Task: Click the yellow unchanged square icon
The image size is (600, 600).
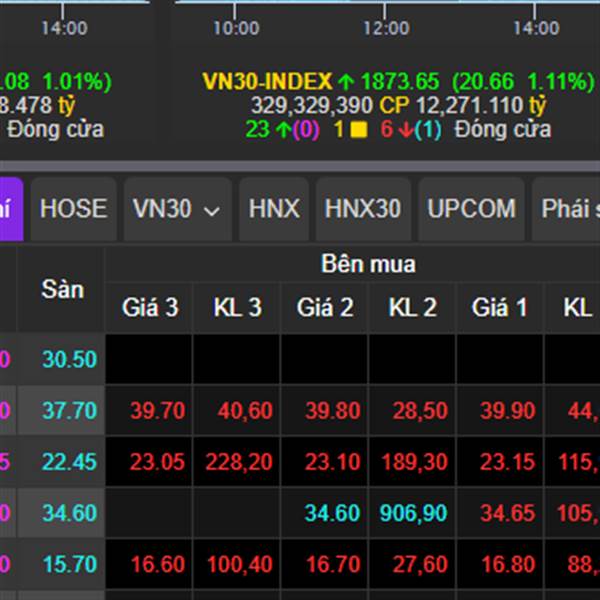Action: point(359,129)
